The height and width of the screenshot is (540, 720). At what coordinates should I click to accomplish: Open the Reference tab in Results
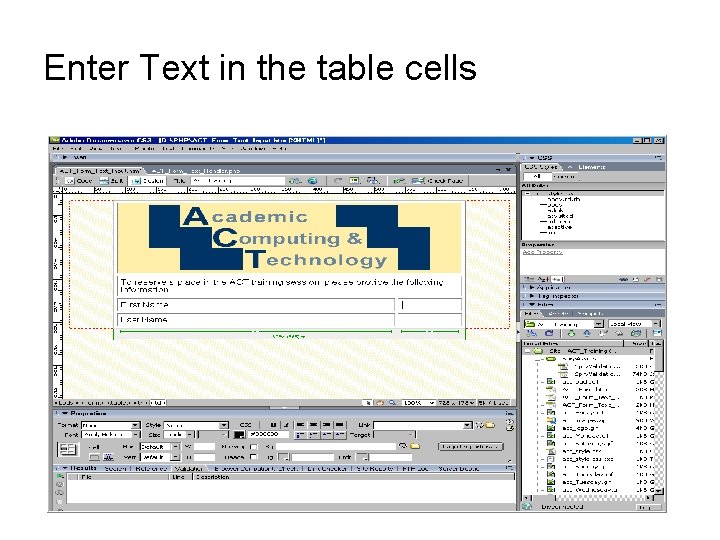tap(150, 469)
